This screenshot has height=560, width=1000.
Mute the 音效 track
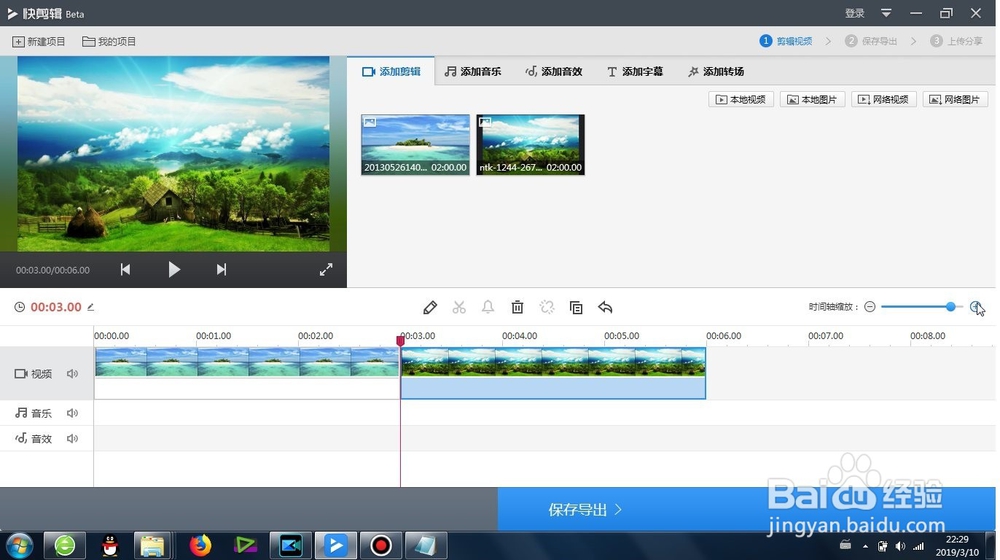[x=73, y=439]
